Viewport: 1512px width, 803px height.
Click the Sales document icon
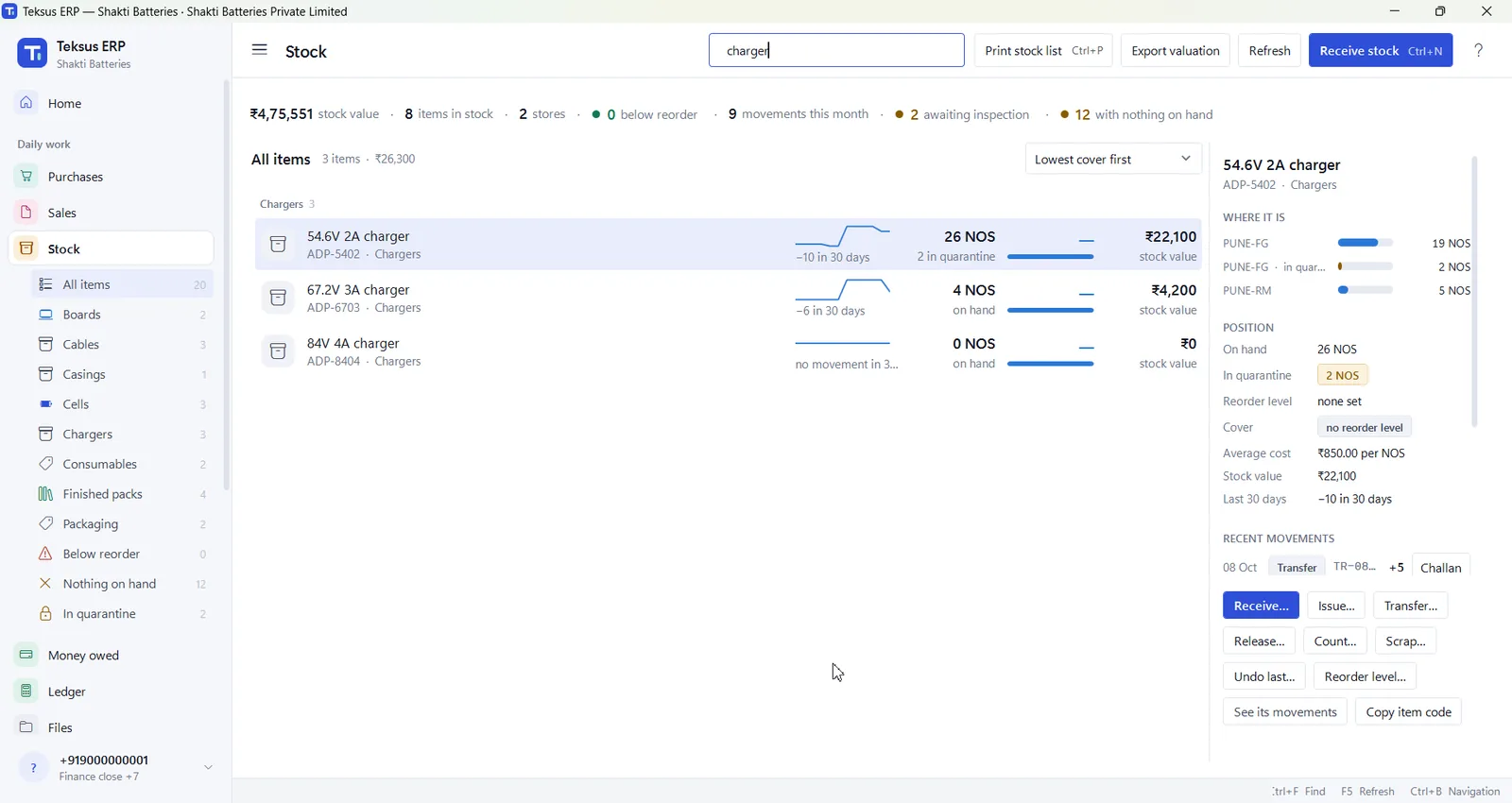tap(26, 213)
